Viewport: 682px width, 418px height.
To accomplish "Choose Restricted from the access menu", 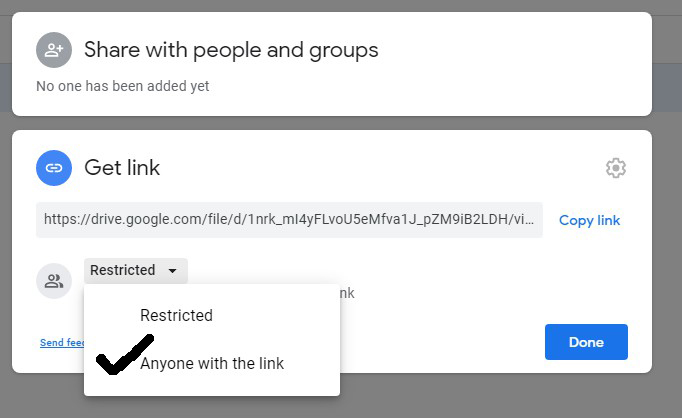I will 176,315.
